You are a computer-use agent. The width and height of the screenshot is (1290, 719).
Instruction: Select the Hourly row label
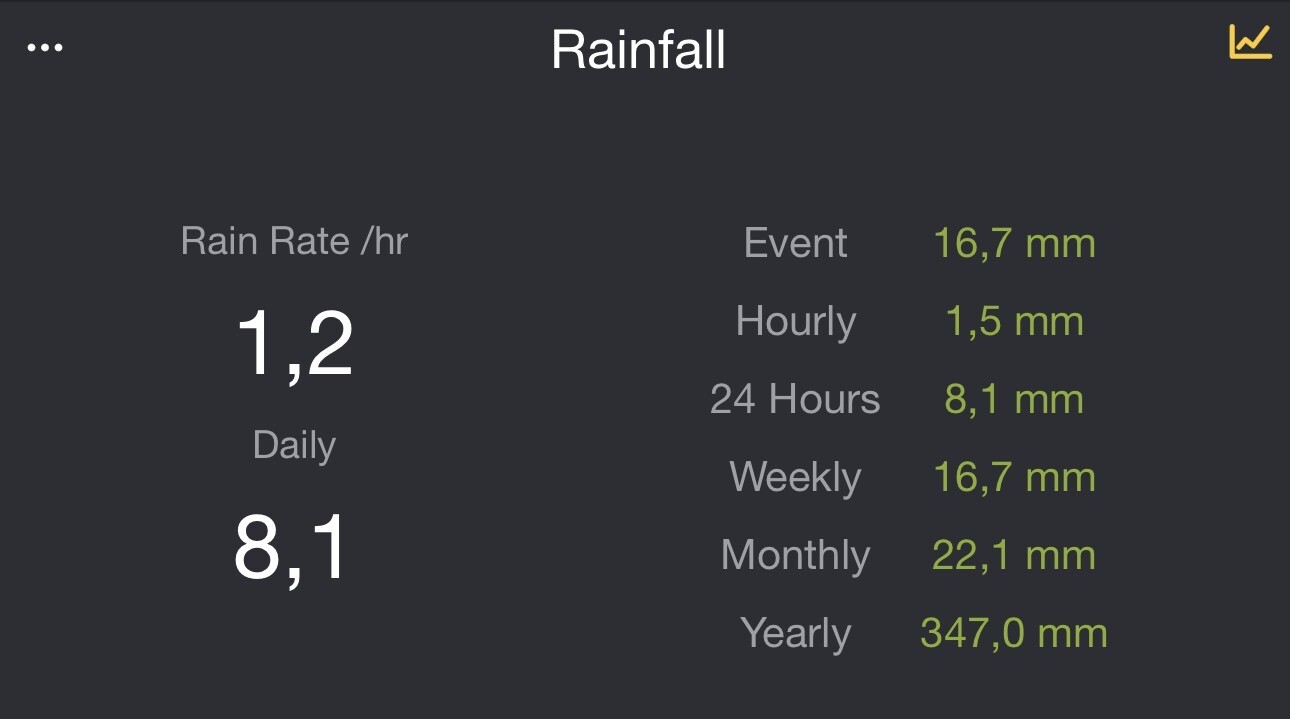click(796, 321)
